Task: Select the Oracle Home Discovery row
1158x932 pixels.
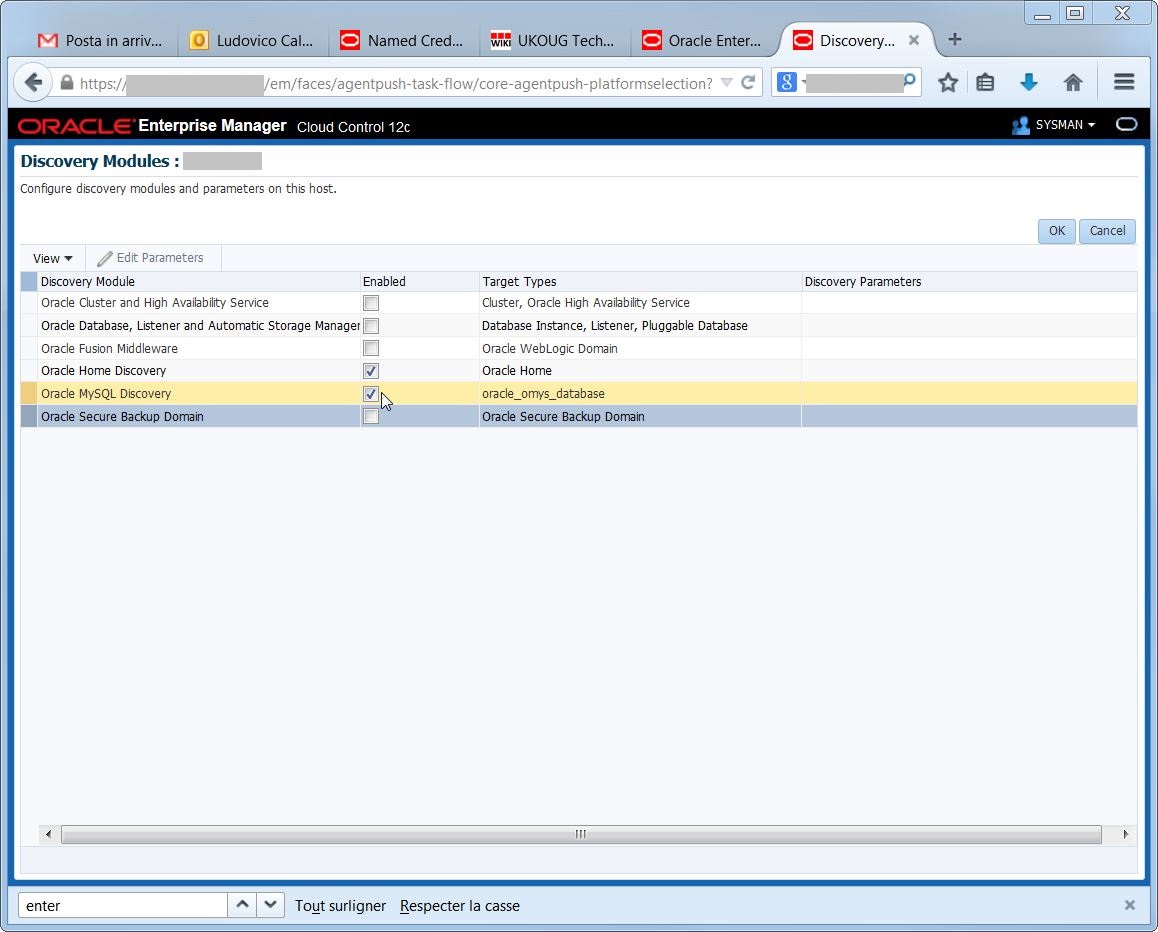Action: point(579,371)
